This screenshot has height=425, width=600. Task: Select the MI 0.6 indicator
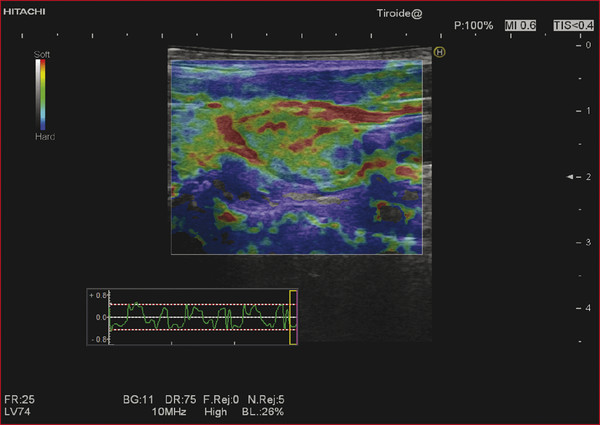(x=522, y=24)
